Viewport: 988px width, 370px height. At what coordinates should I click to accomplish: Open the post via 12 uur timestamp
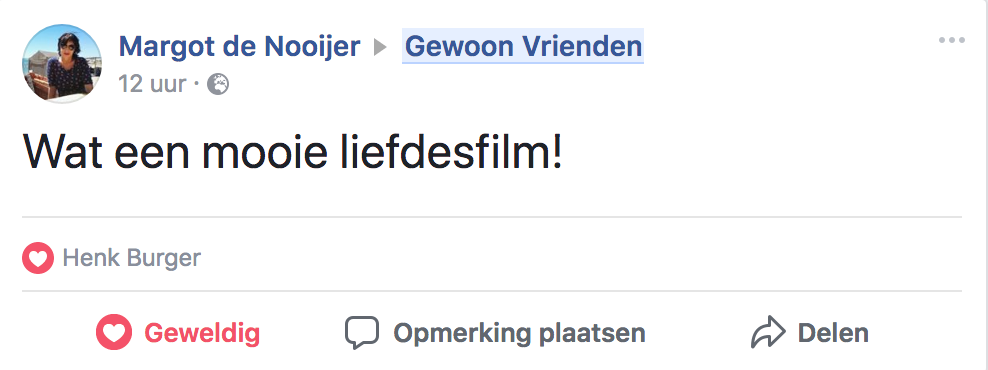[x=152, y=84]
